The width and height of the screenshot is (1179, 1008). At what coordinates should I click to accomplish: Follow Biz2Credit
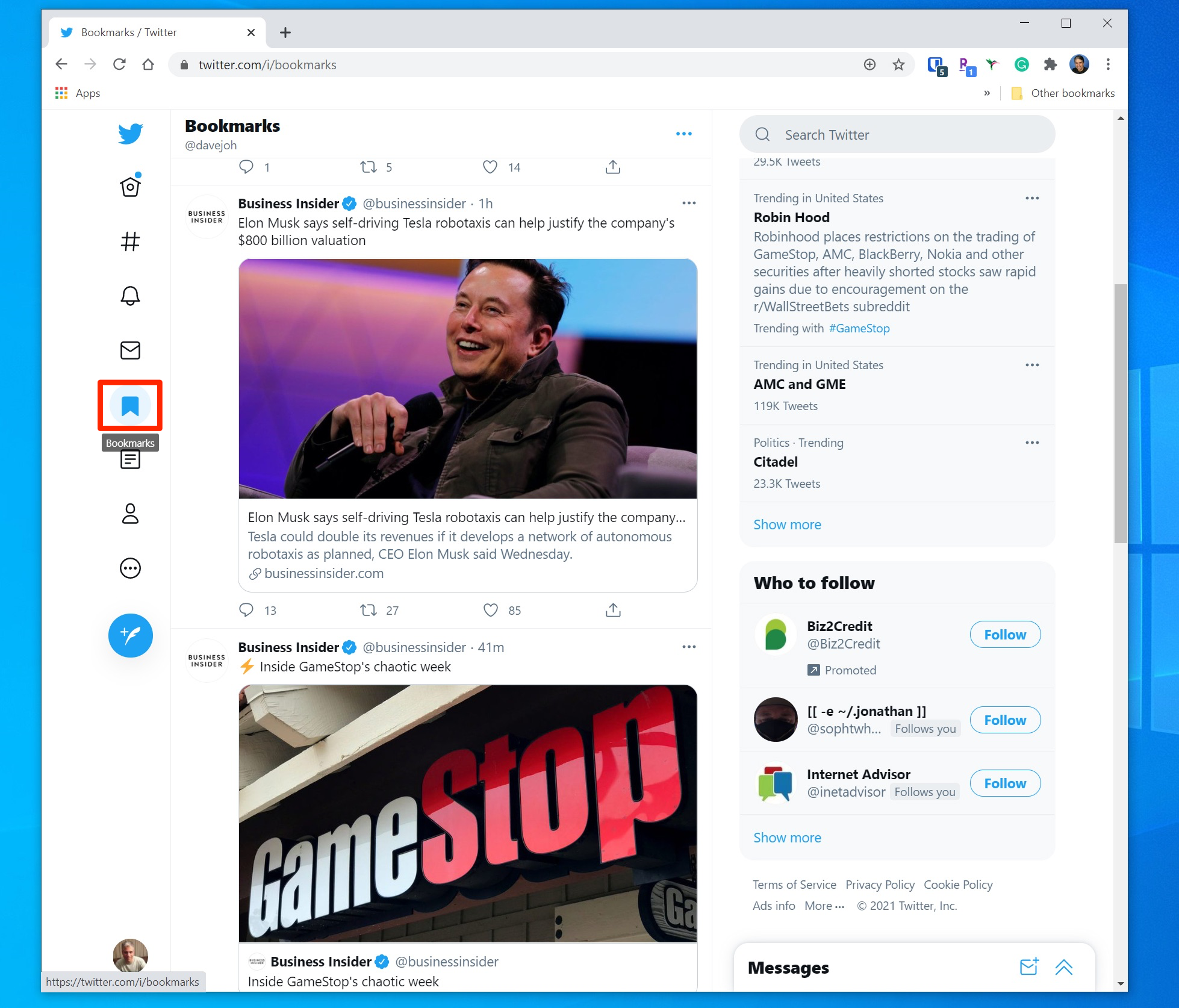[1005, 635]
